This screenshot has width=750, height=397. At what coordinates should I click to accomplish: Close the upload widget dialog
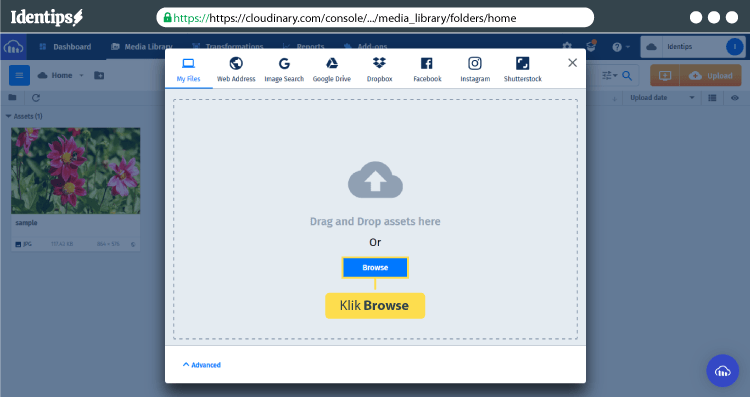(x=573, y=63)
